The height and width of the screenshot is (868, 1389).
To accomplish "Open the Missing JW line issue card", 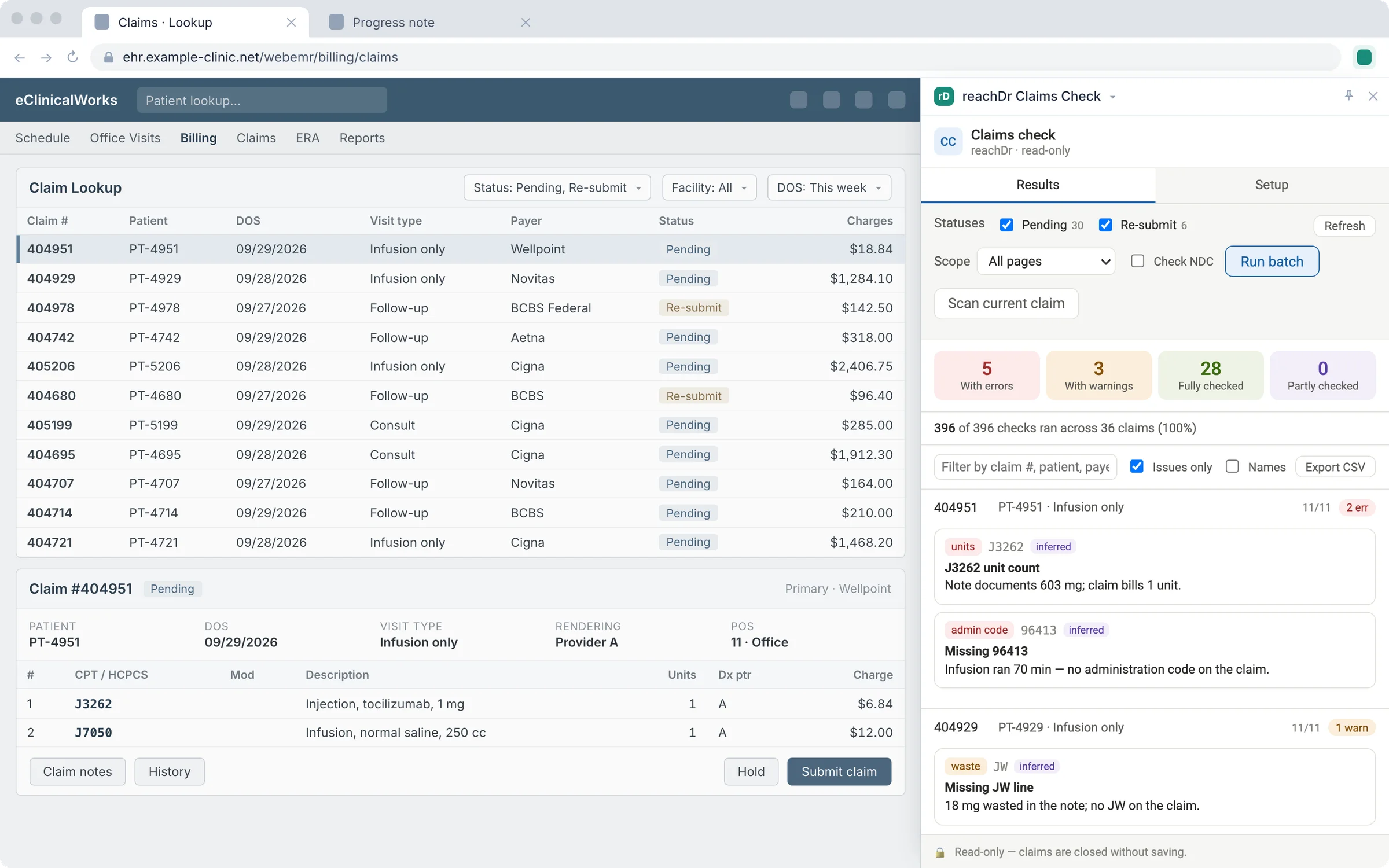I will tap(1154, 786).
